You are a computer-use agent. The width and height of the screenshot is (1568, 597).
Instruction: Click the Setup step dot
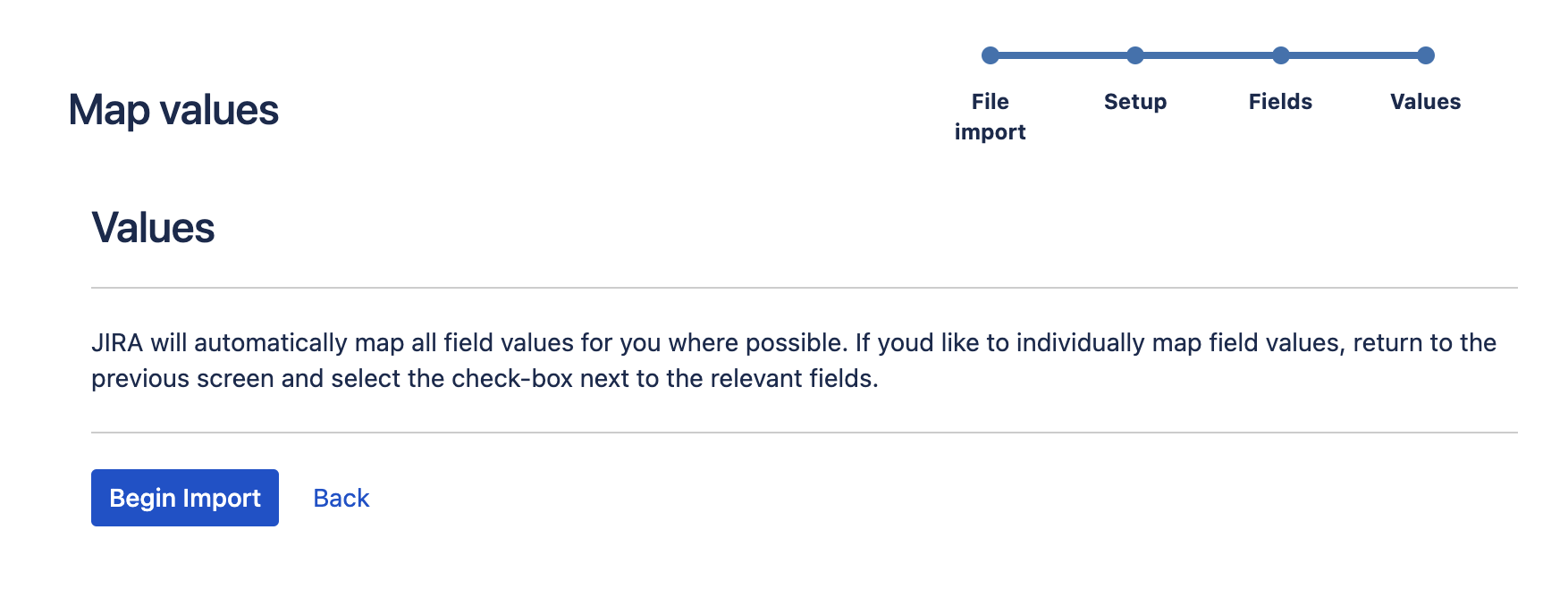[x=1135, y=55]
